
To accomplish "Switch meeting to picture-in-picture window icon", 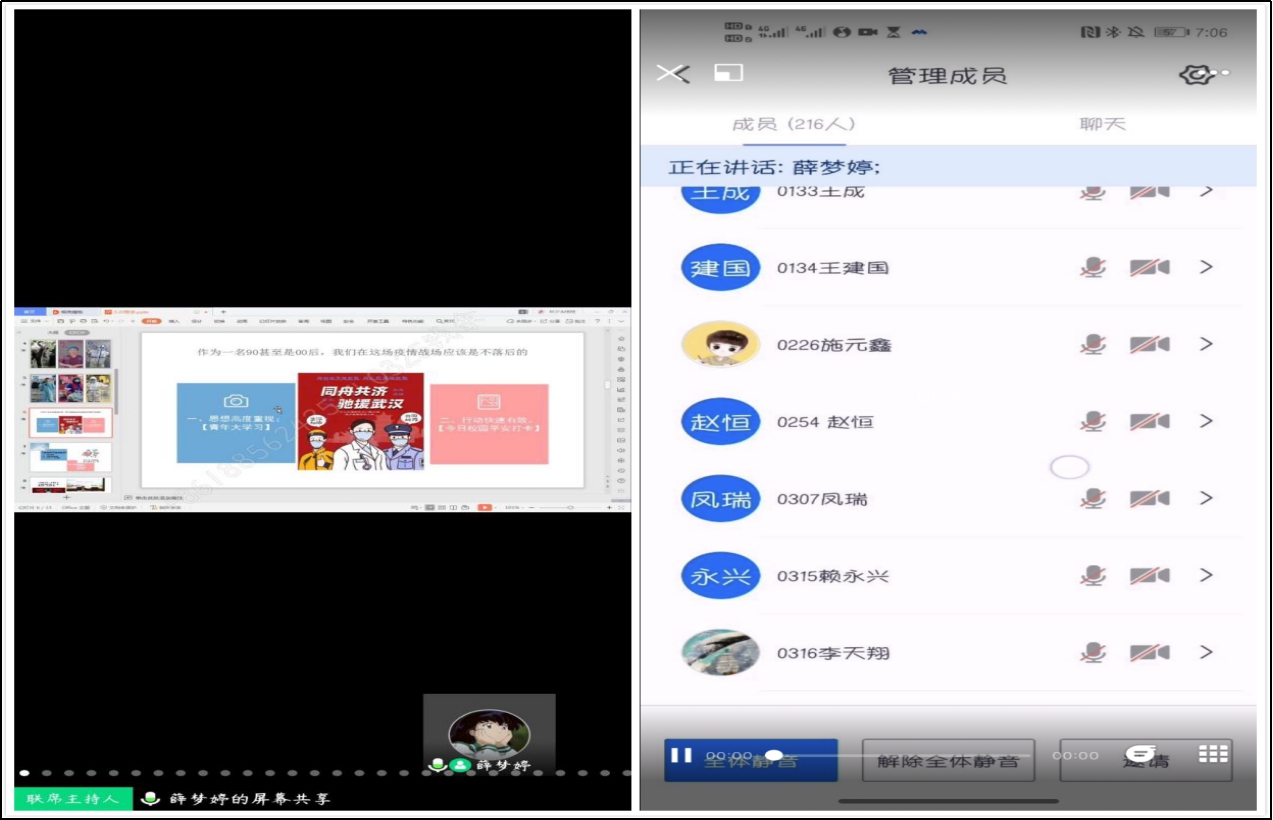I will coord(727,73).
